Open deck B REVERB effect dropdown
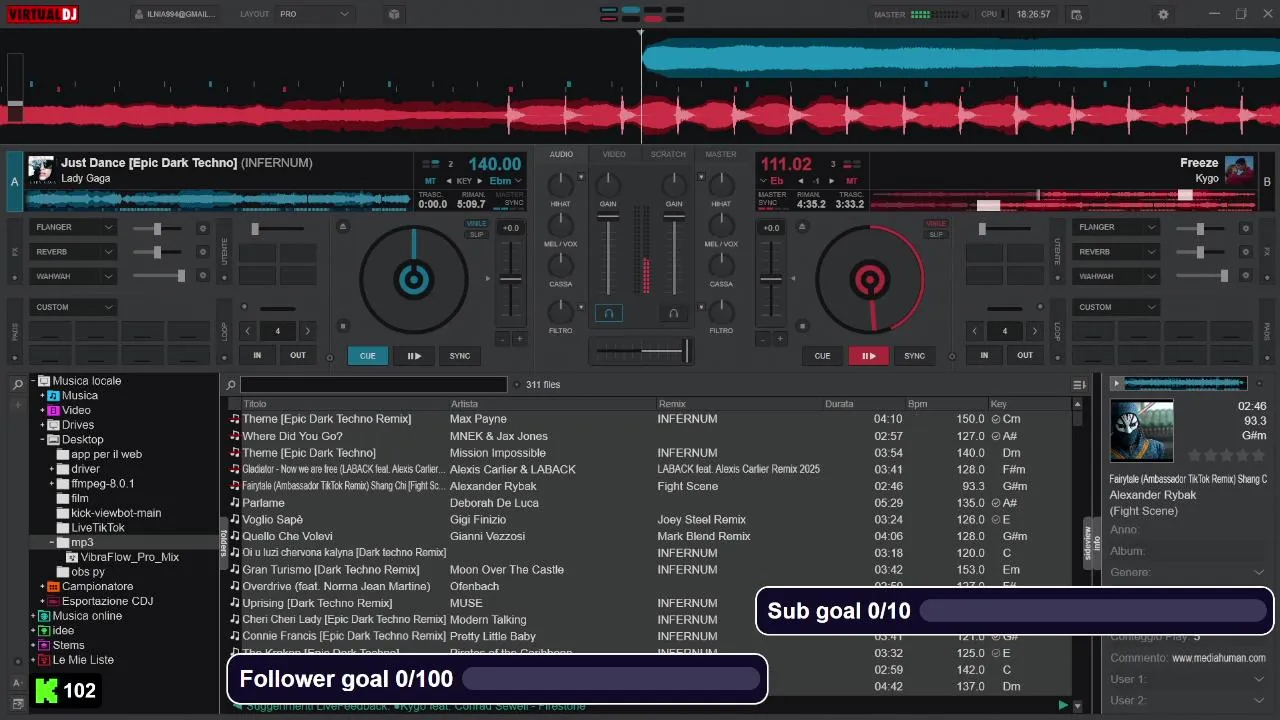Viewport: 1280px width, 720px height. pyautogui.click(x=1116, y=252)
